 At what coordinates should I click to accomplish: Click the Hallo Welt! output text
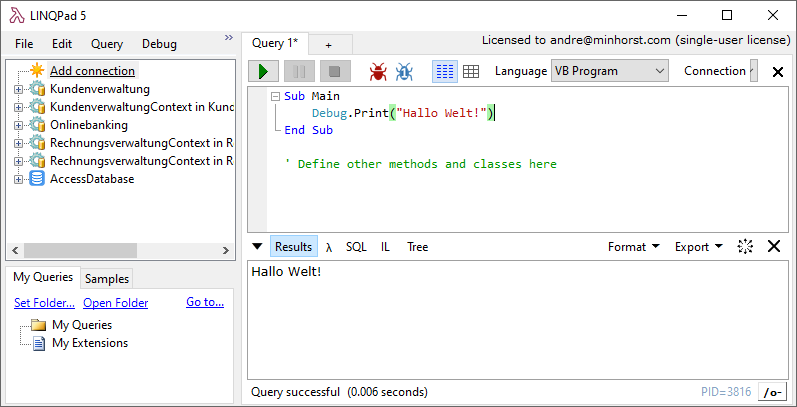click(286, 272)
